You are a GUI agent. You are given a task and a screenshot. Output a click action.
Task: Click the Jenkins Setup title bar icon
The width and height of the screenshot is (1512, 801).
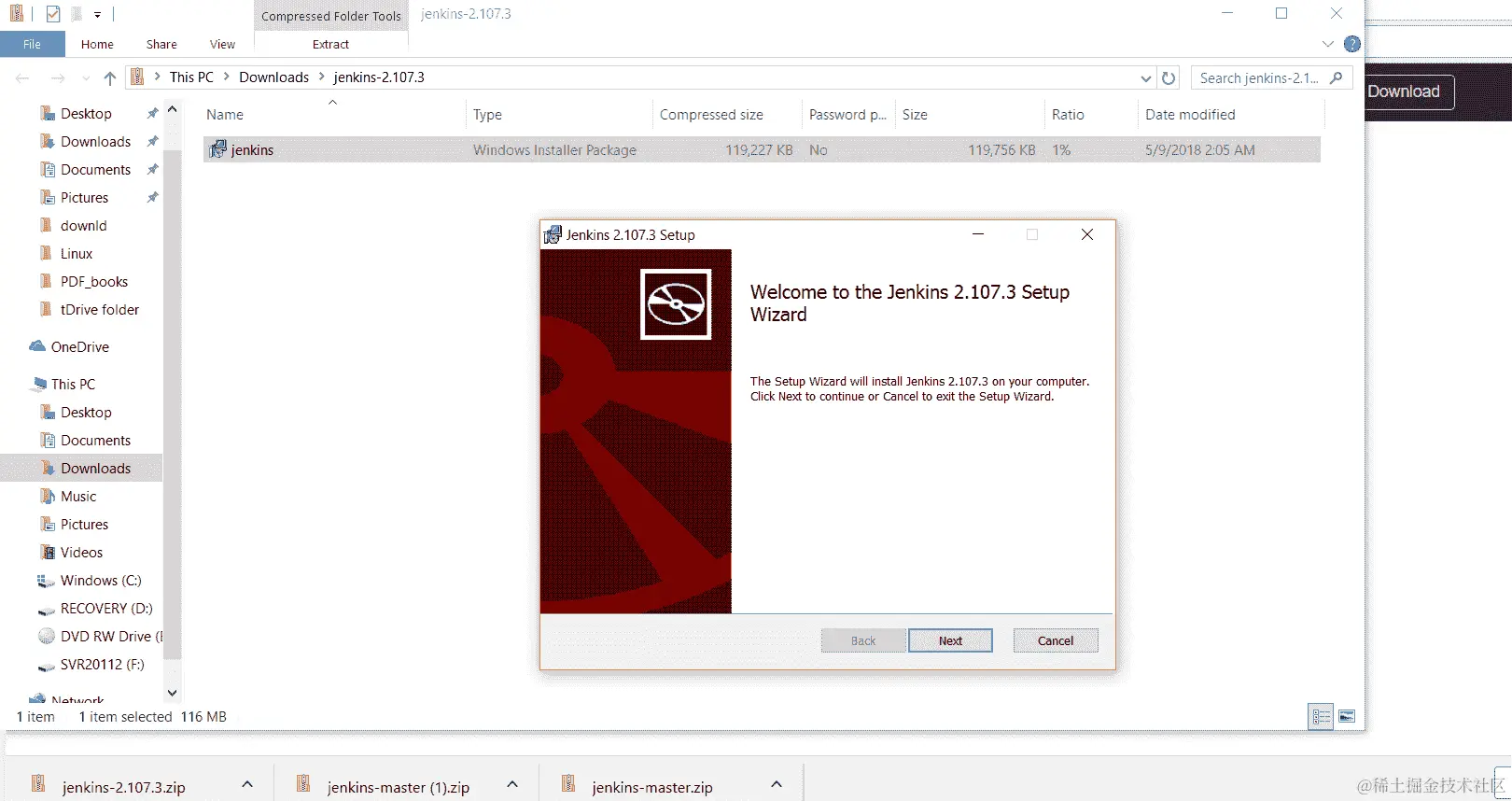pyautogui.click(x=553, y=235)
